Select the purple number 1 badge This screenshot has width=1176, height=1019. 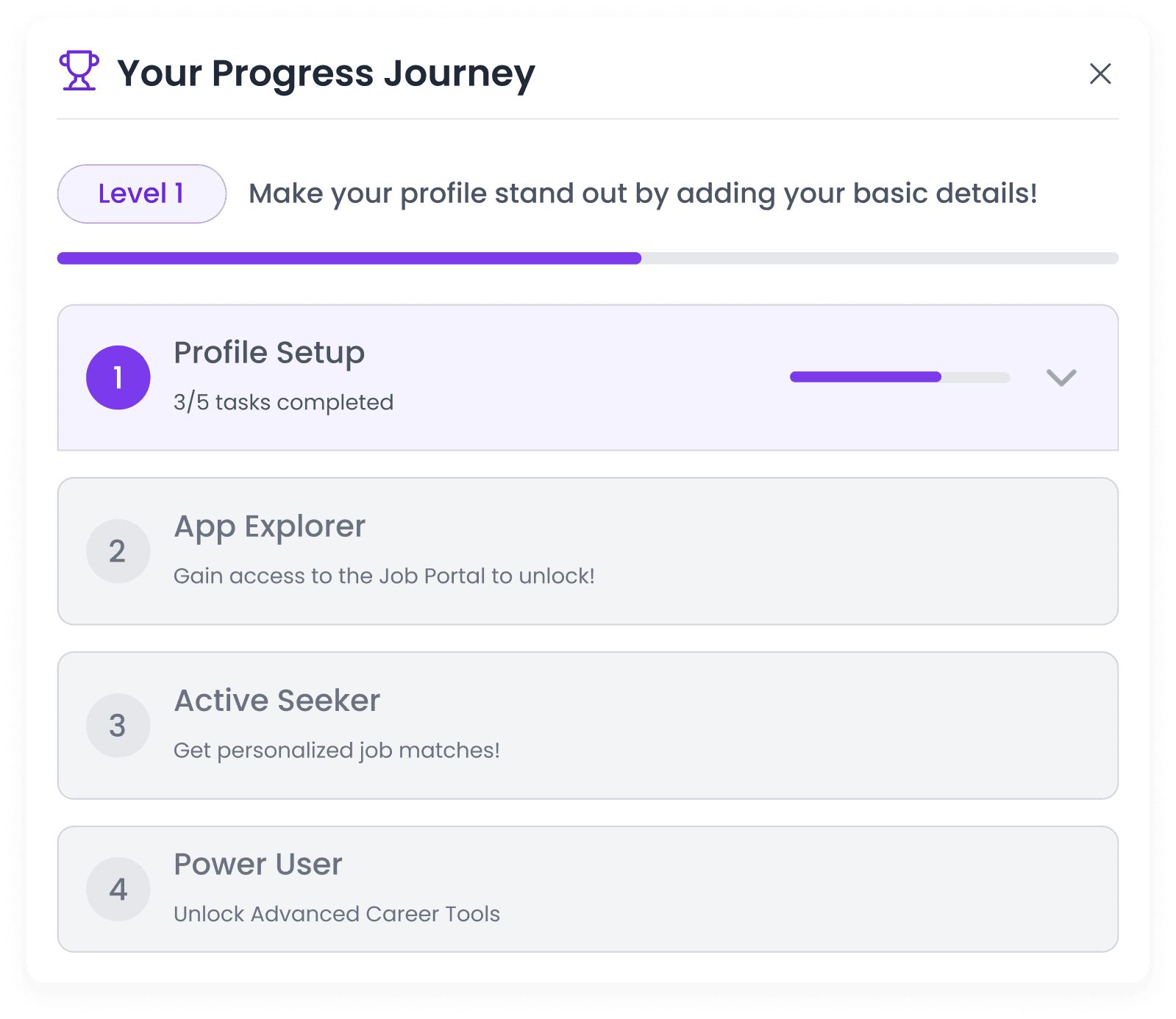tap(118, 376)
